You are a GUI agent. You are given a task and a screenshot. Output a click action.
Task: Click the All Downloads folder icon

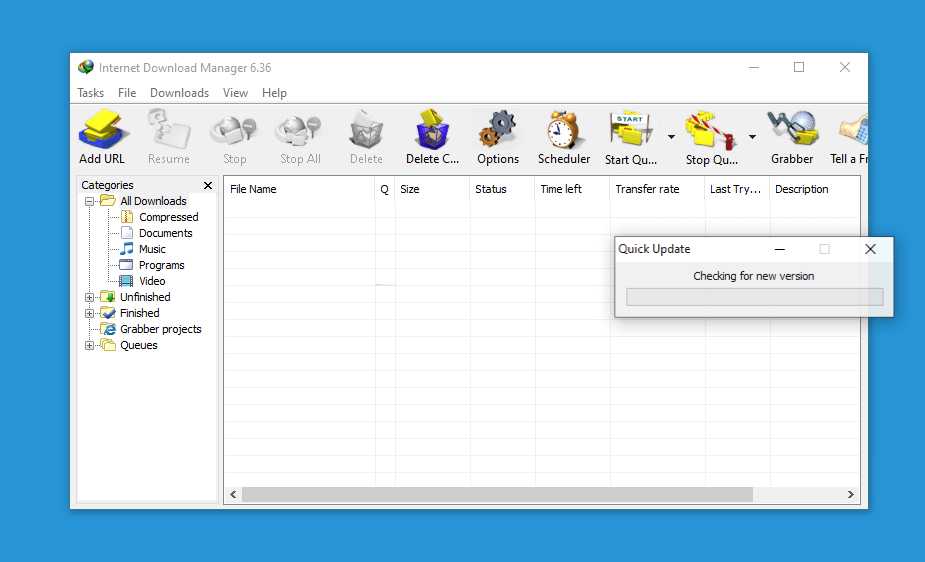pyautogui.click(x=107, y=201)
